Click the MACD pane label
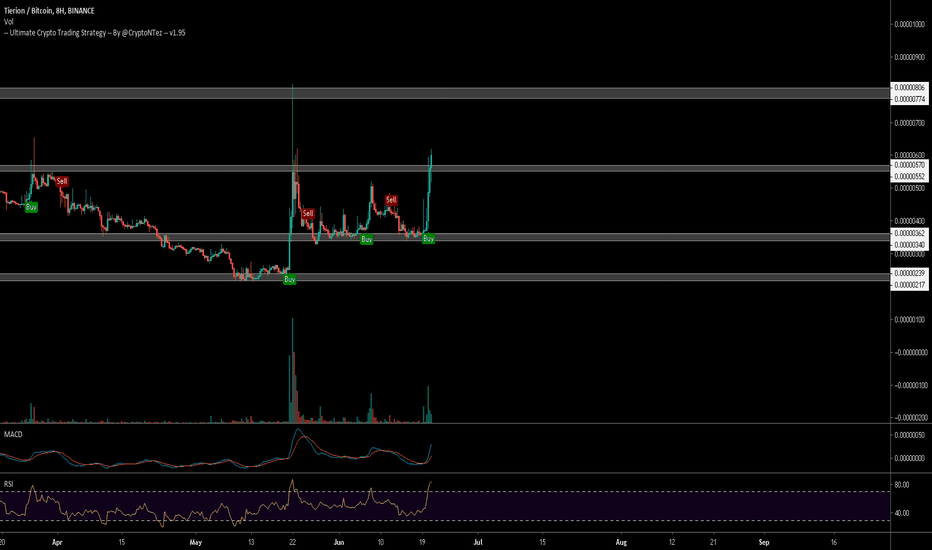Screen dimensions: 932x550 click(13, 435)
